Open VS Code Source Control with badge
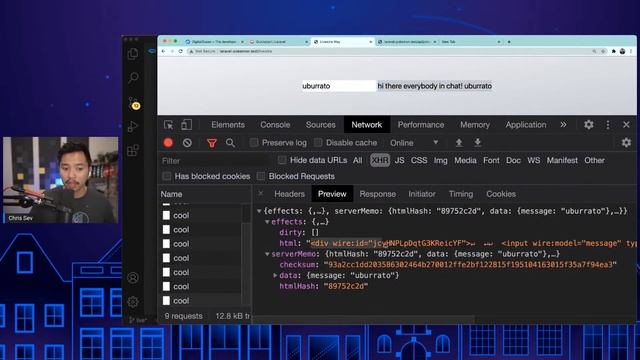 tap(134, 104)
